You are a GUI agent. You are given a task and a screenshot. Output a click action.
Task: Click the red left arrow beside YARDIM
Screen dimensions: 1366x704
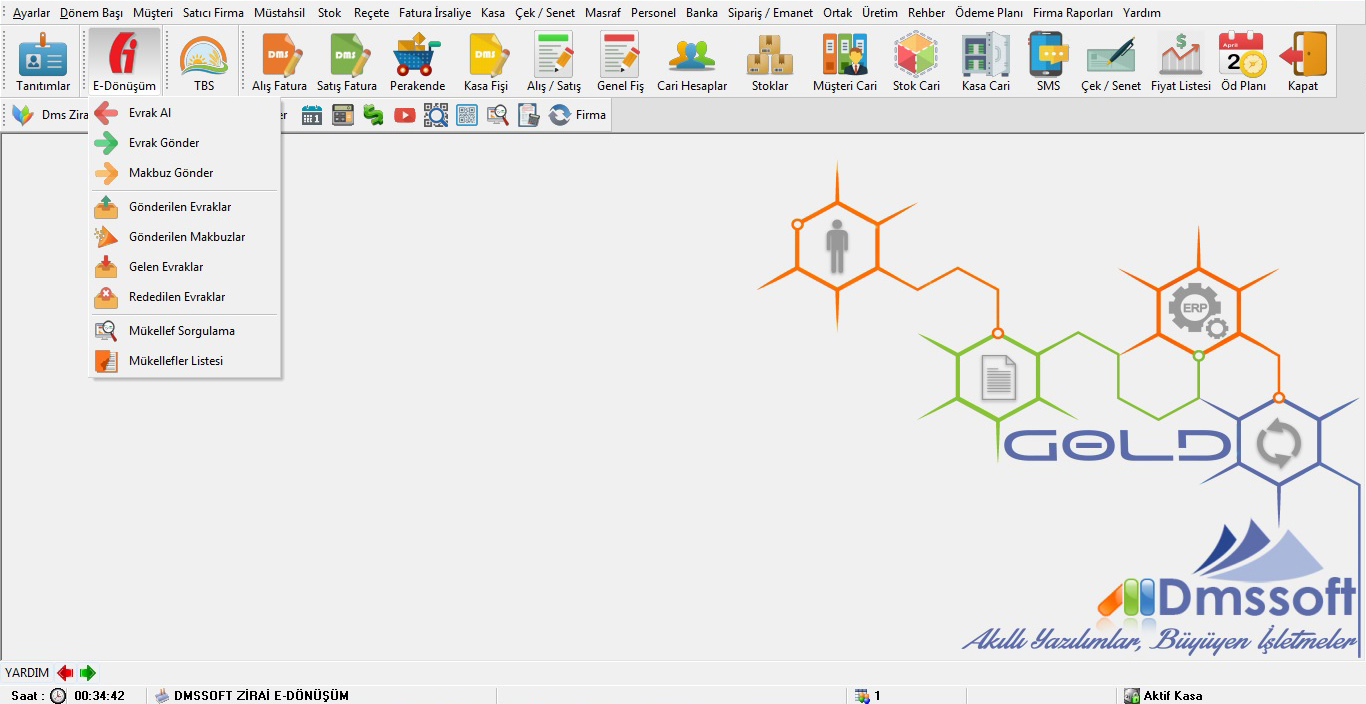click(x=66, y=673)
